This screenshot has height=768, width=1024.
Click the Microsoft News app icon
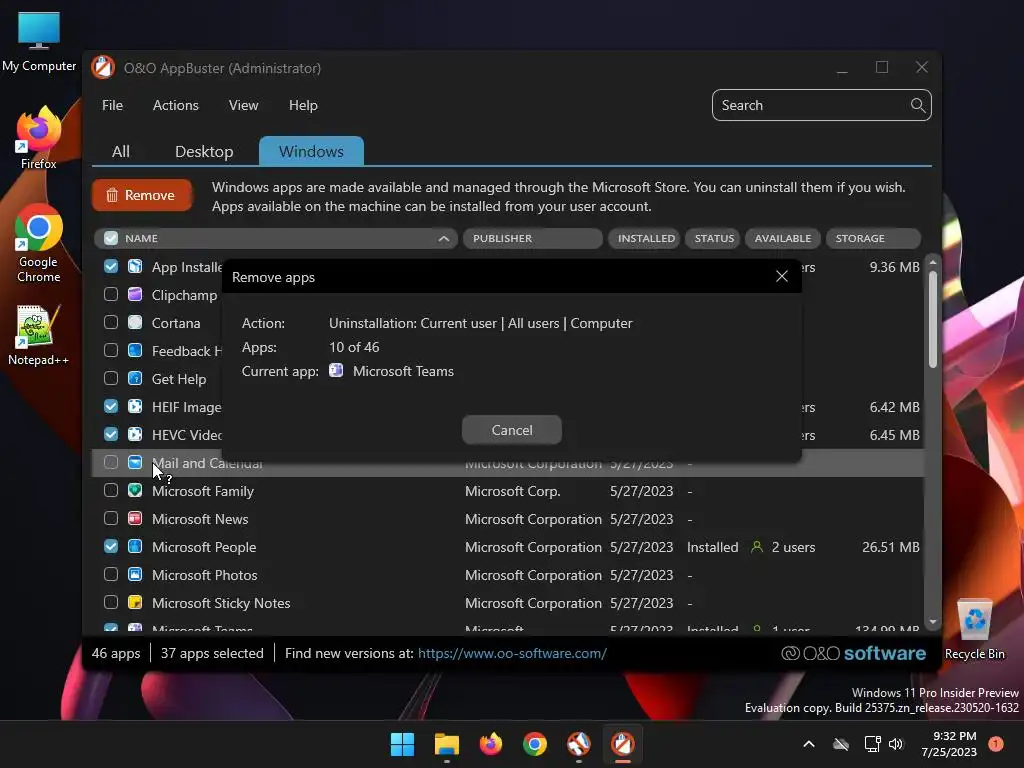pyautogui.click(x=135, y=519)
